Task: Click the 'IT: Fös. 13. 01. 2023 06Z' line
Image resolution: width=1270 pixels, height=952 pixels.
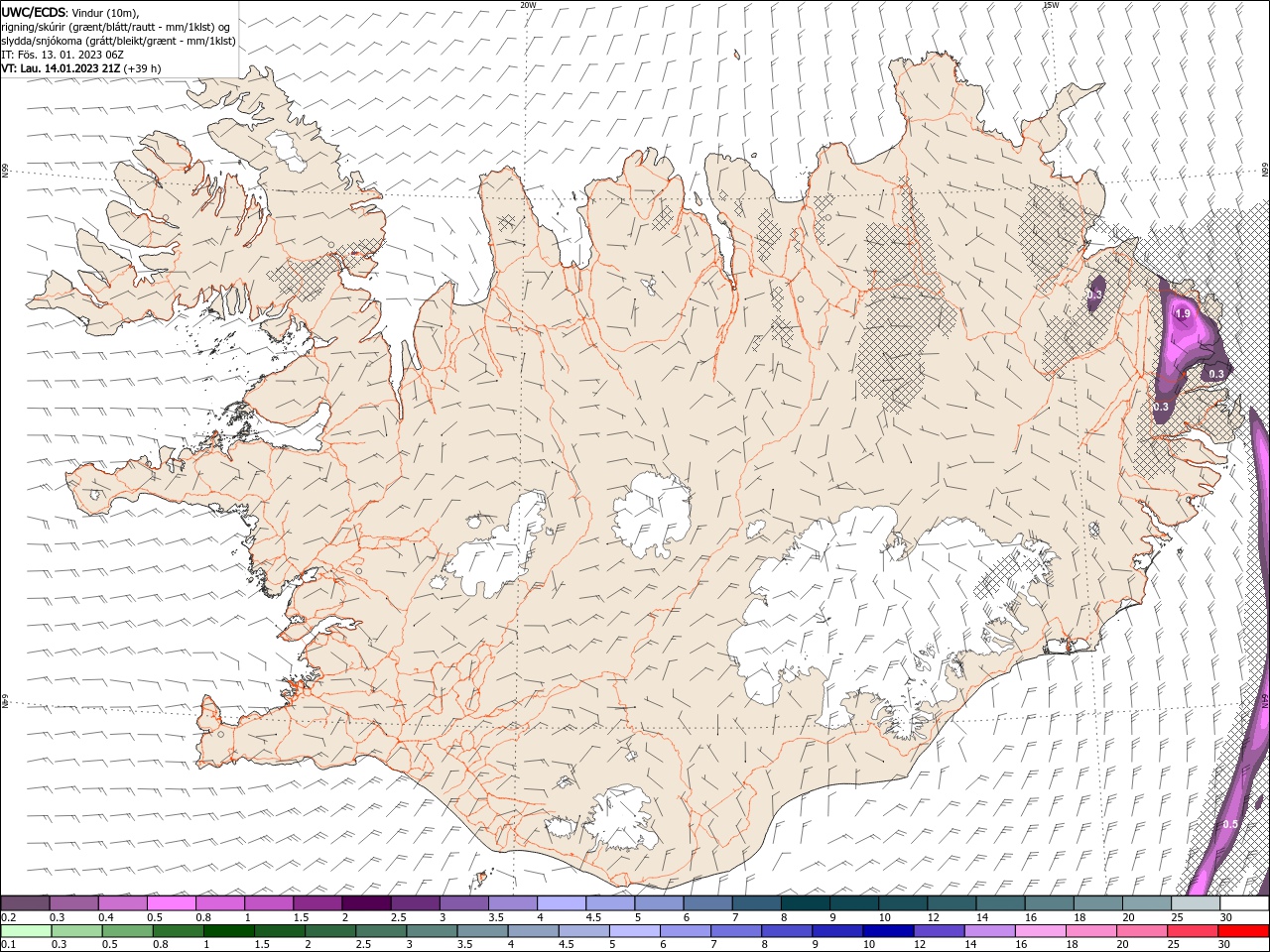Action: (x=63, y=55)
